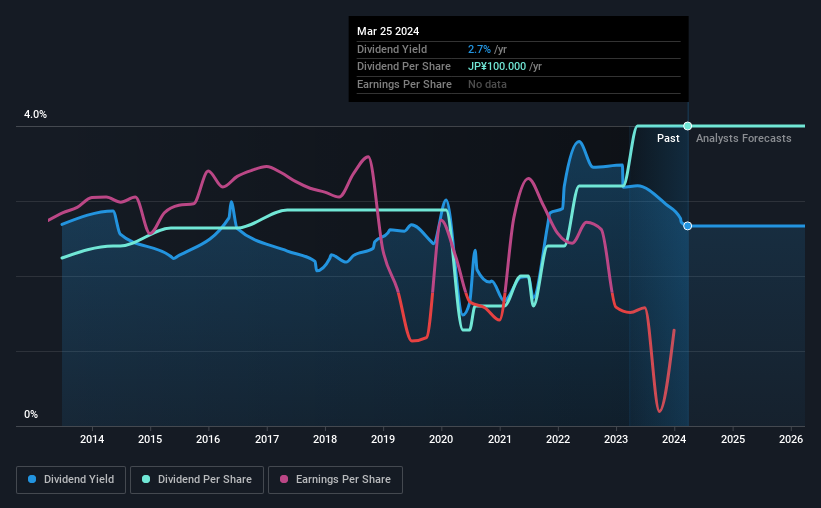
Task: Click the No data earnings value
Action: click(487, 84)
